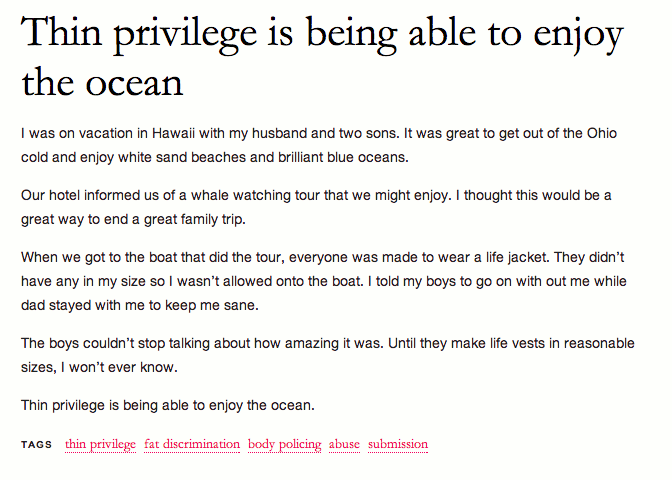Click the paragraph beginning "Our hotel informed us"
The height and width of the screenshot is (480, 672).
point(316,207)
